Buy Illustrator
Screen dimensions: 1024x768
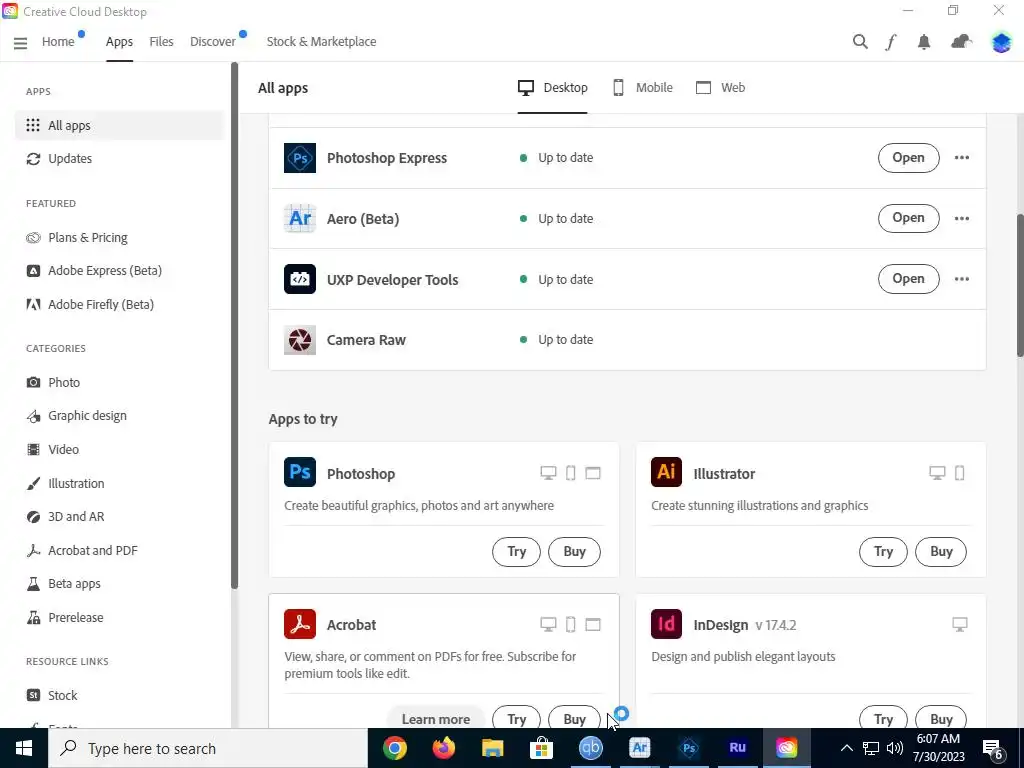[941, 552]
